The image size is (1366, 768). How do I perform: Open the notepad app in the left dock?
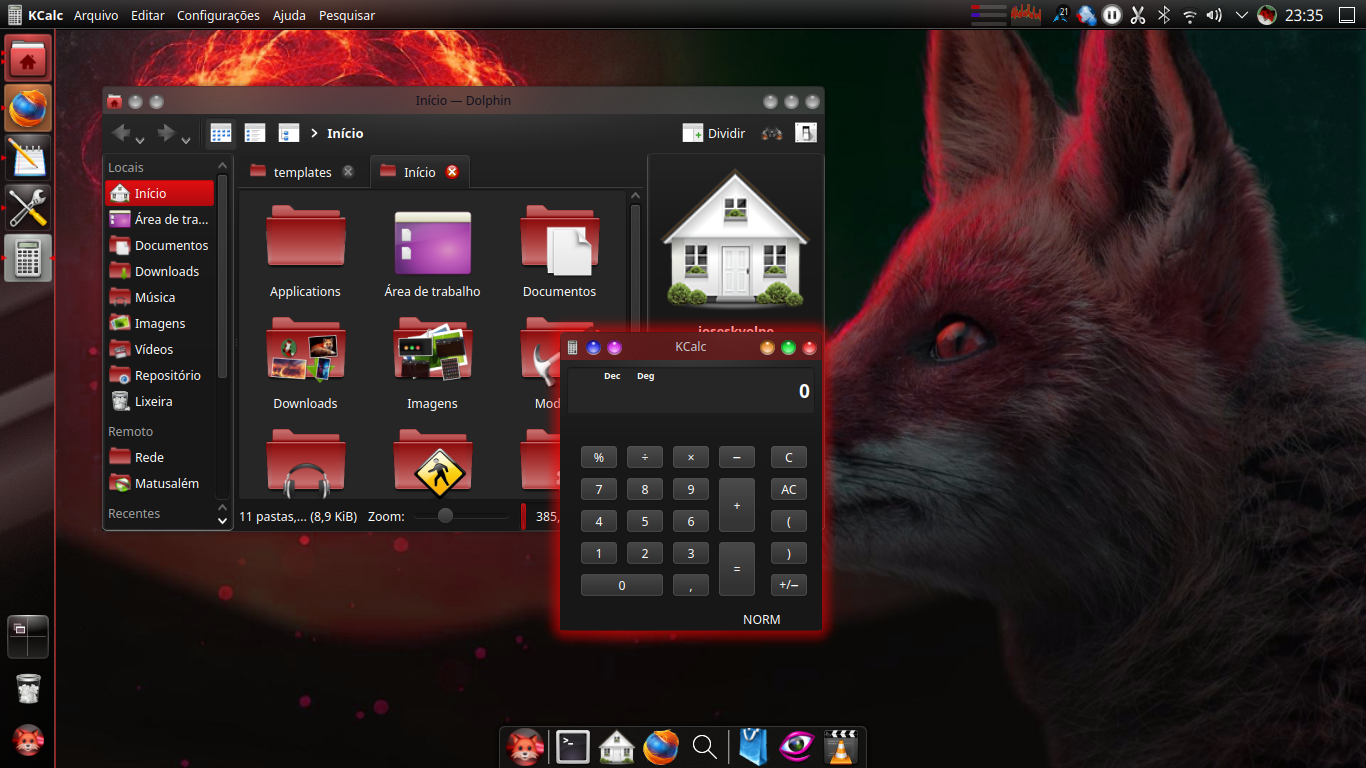(27, 158)
